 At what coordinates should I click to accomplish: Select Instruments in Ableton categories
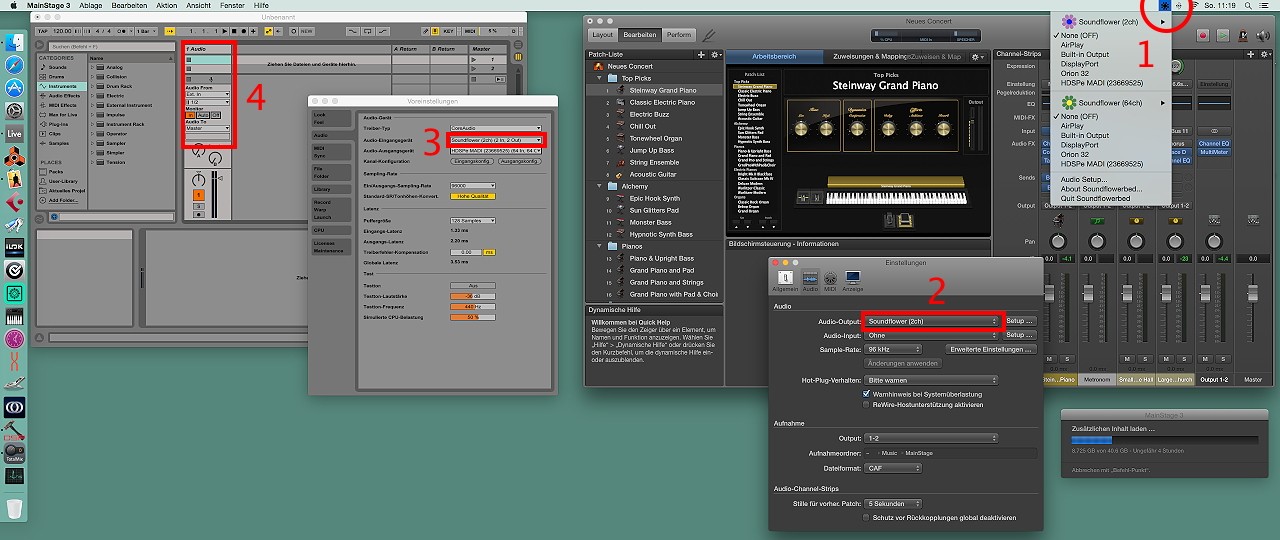coord(63,86)
